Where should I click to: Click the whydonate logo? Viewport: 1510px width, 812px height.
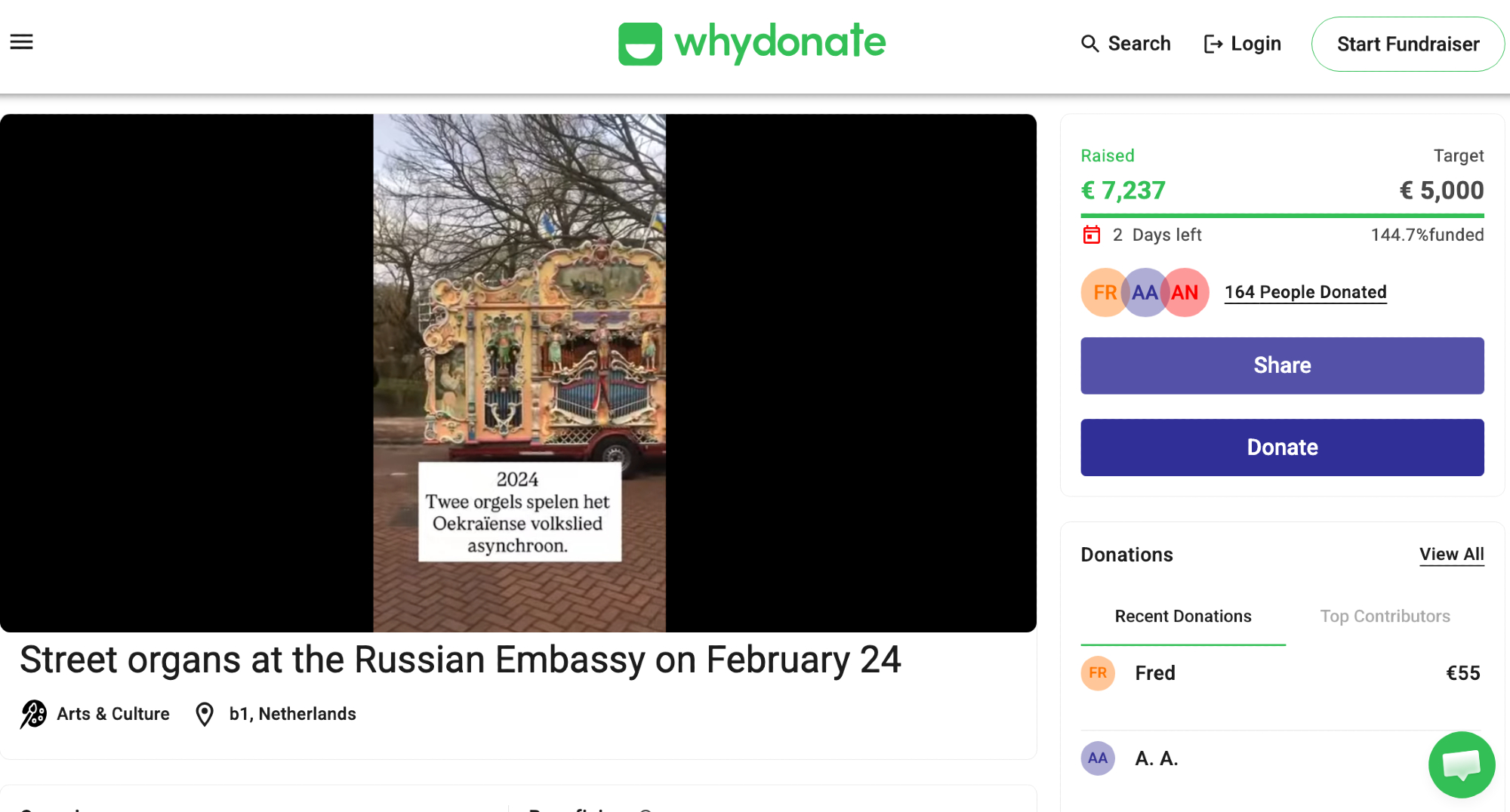[751, 42]
